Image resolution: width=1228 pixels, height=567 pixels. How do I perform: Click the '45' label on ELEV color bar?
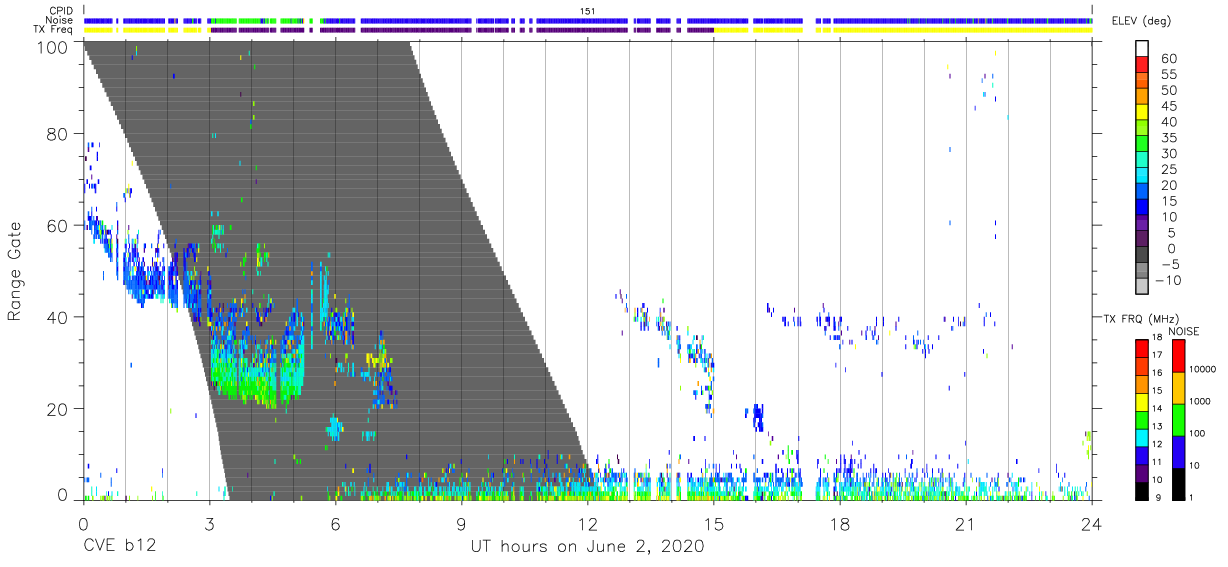point(1170,106)
